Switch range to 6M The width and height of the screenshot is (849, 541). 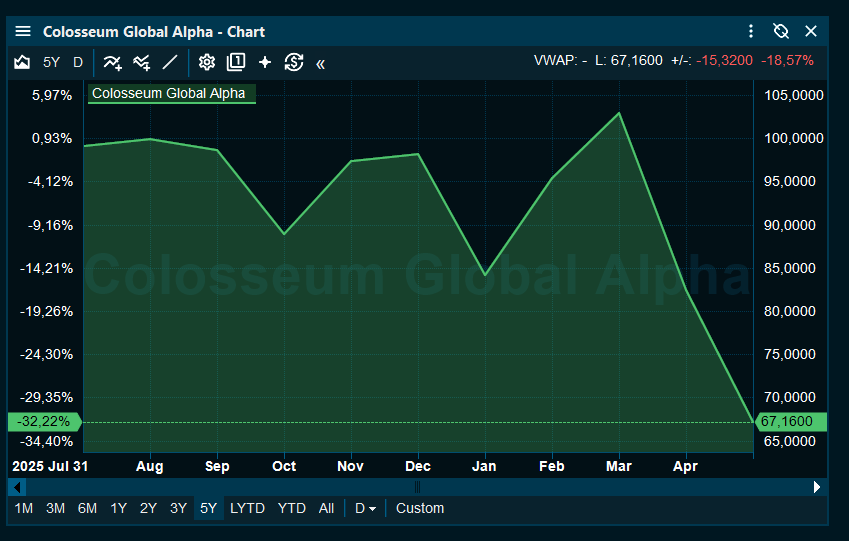(x=87, y=509)
